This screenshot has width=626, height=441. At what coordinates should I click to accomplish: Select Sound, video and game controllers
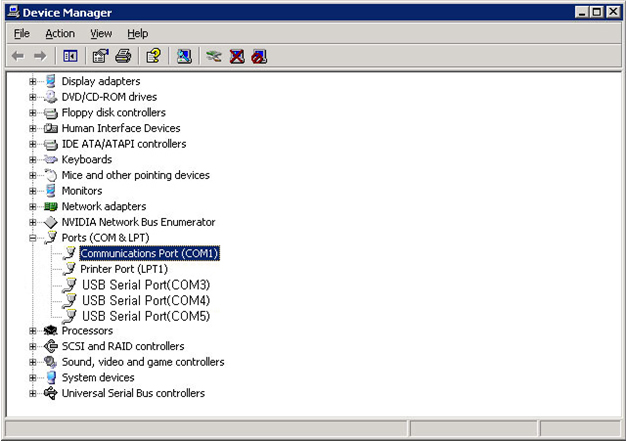click(x=142, y=362)
